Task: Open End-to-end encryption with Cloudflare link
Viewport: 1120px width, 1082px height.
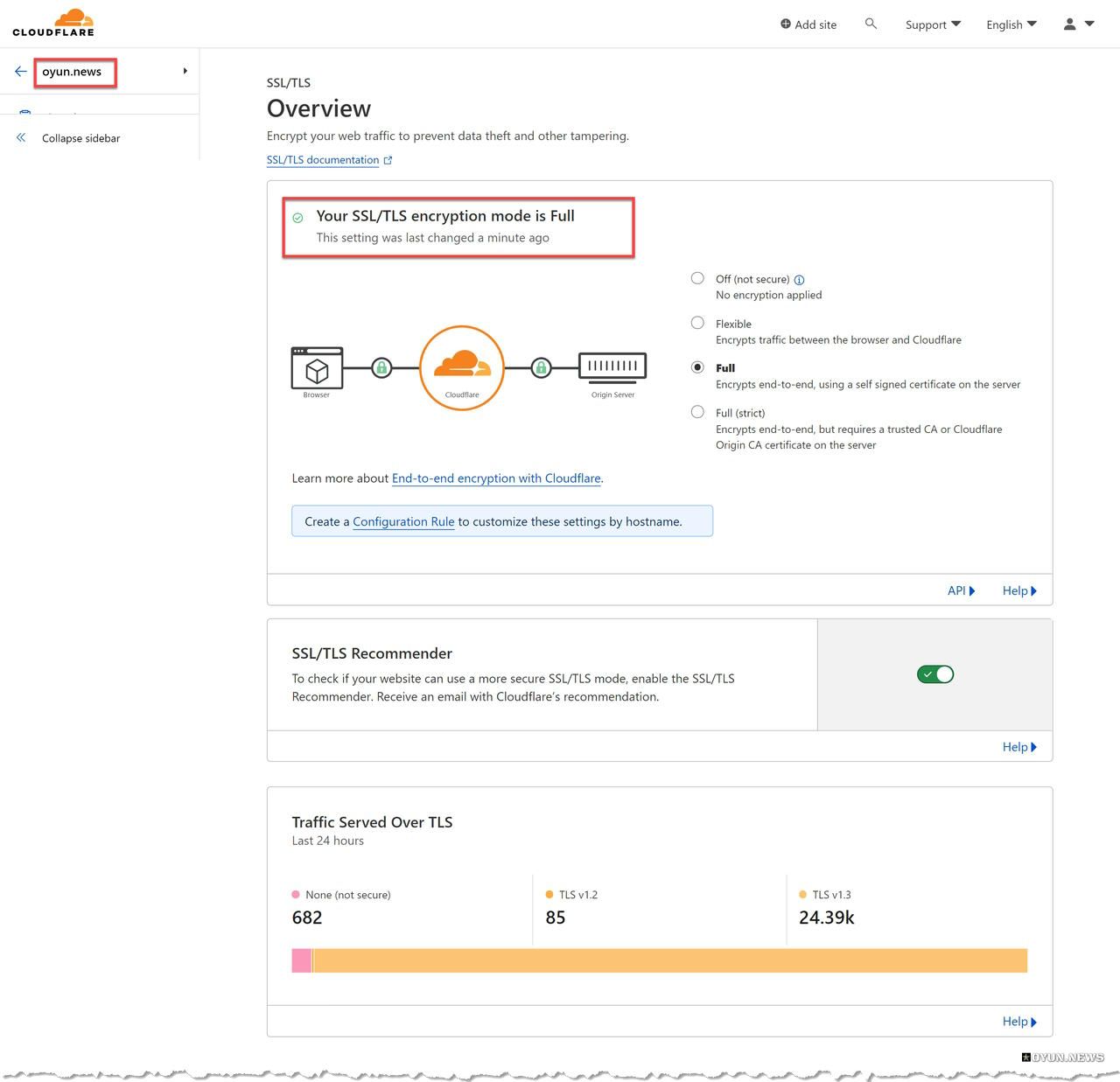Action: 496,478
